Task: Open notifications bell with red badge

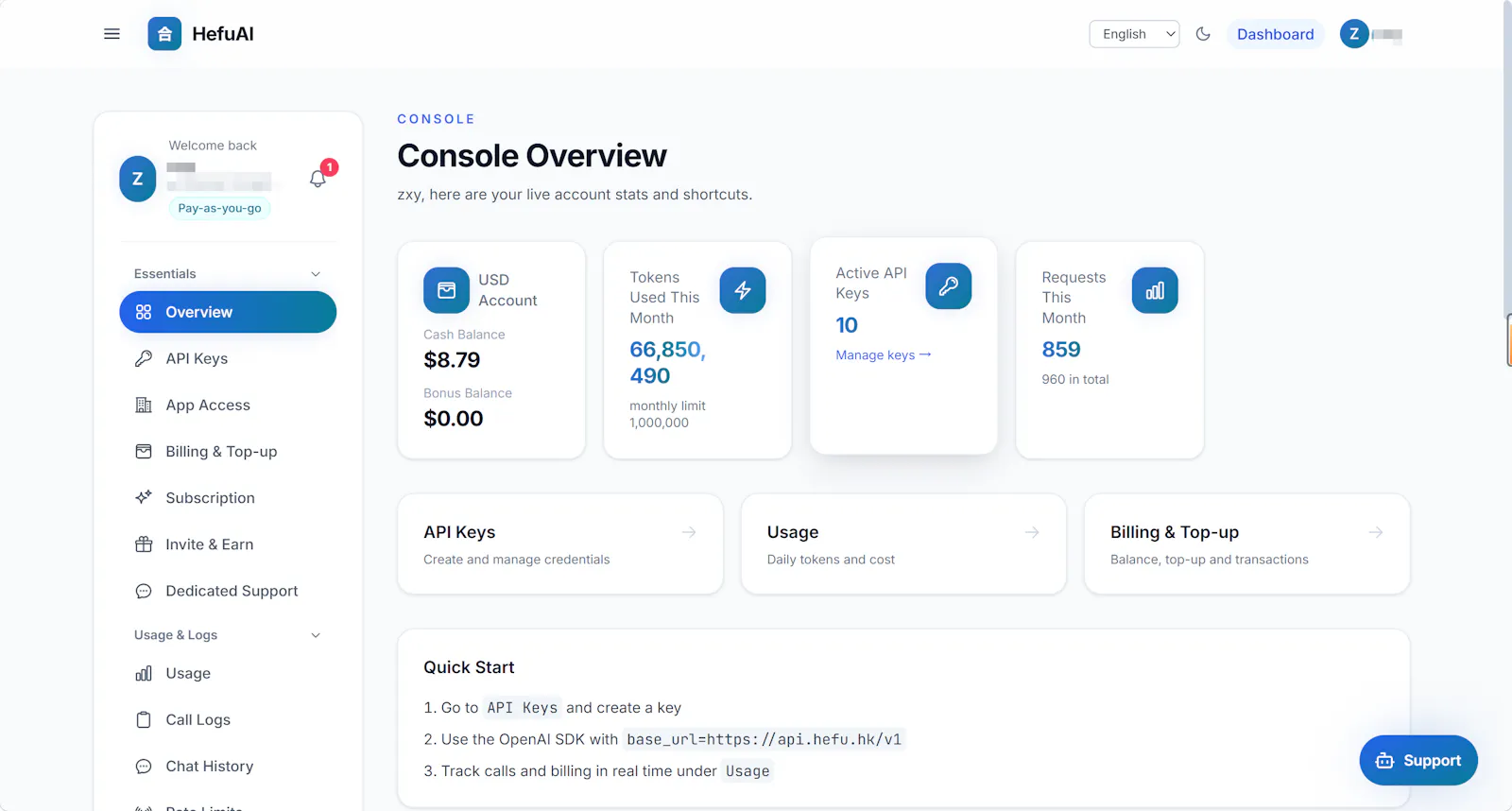Action: [318, 178]
